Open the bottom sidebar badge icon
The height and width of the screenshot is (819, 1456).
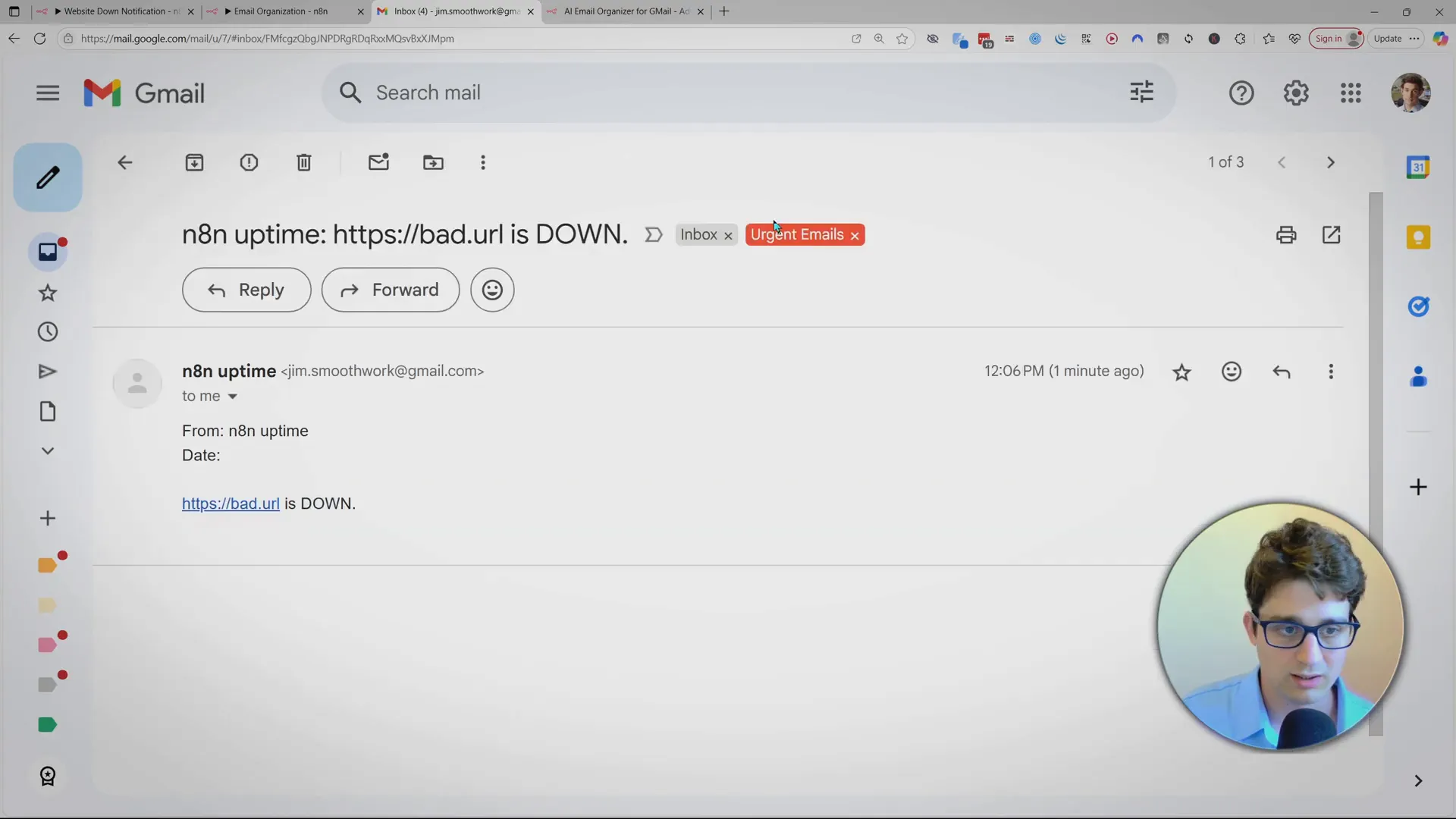coord(48,777)
